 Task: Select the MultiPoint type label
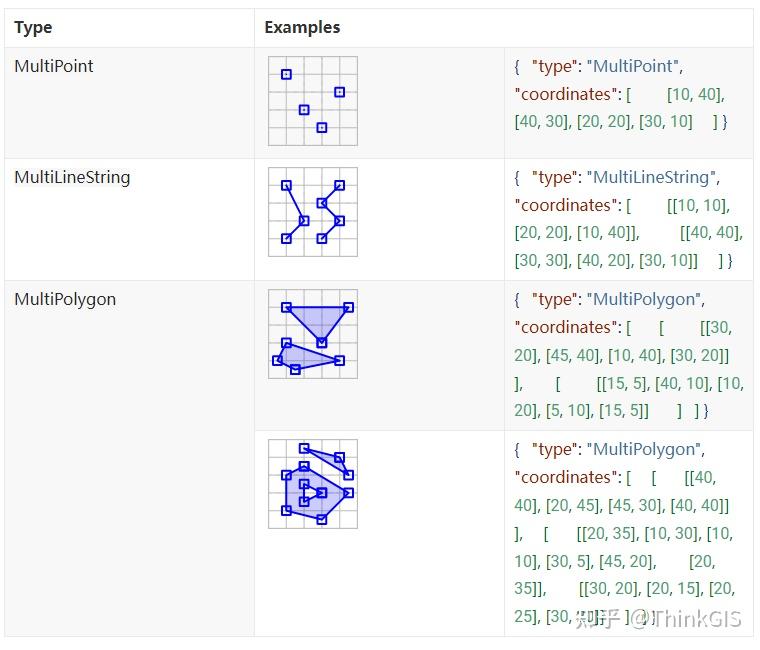pos(54,66)
